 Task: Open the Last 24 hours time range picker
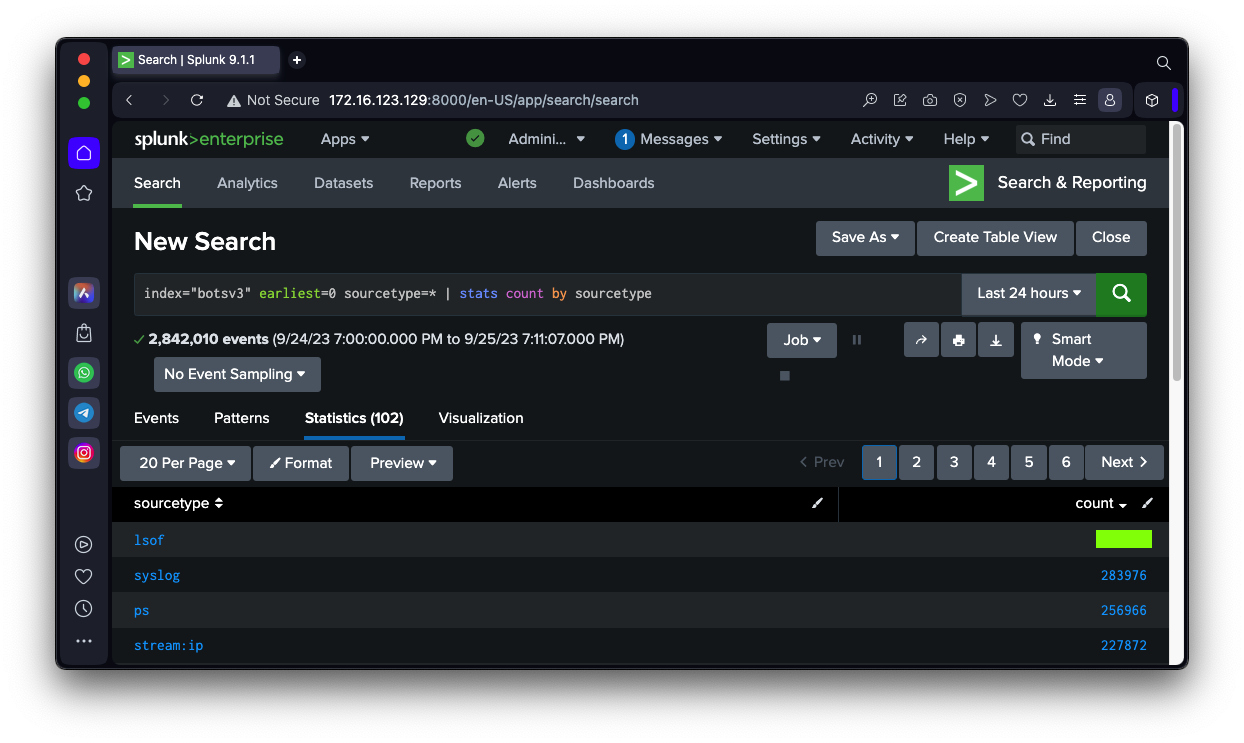[1029, 294]
